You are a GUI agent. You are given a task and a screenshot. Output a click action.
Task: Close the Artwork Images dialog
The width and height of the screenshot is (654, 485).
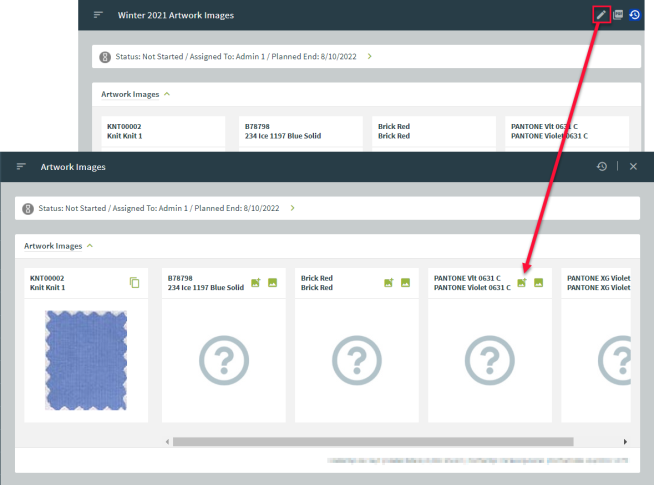click(633, 167)
